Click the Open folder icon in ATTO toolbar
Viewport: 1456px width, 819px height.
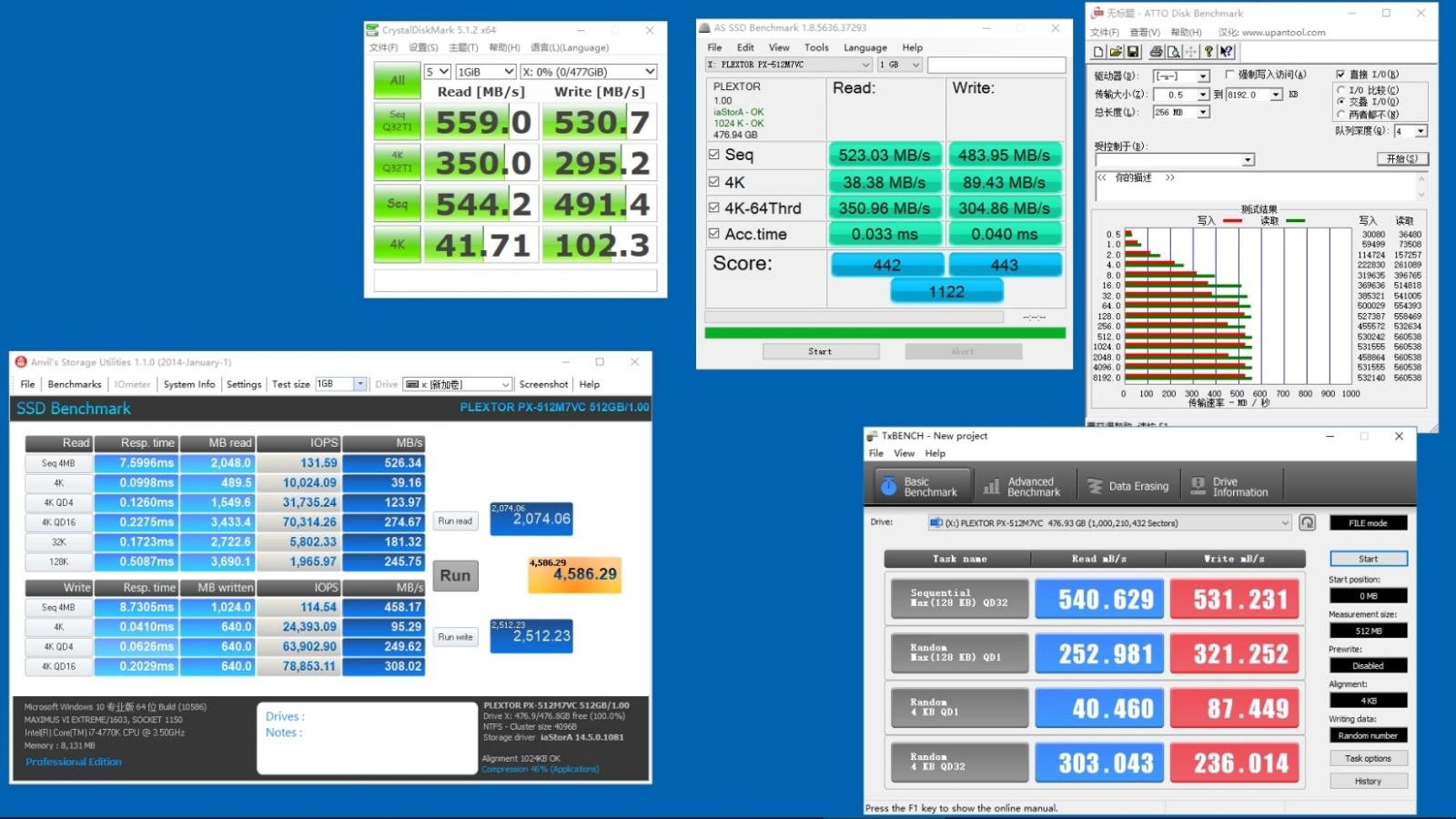(x=1116, y=52)
